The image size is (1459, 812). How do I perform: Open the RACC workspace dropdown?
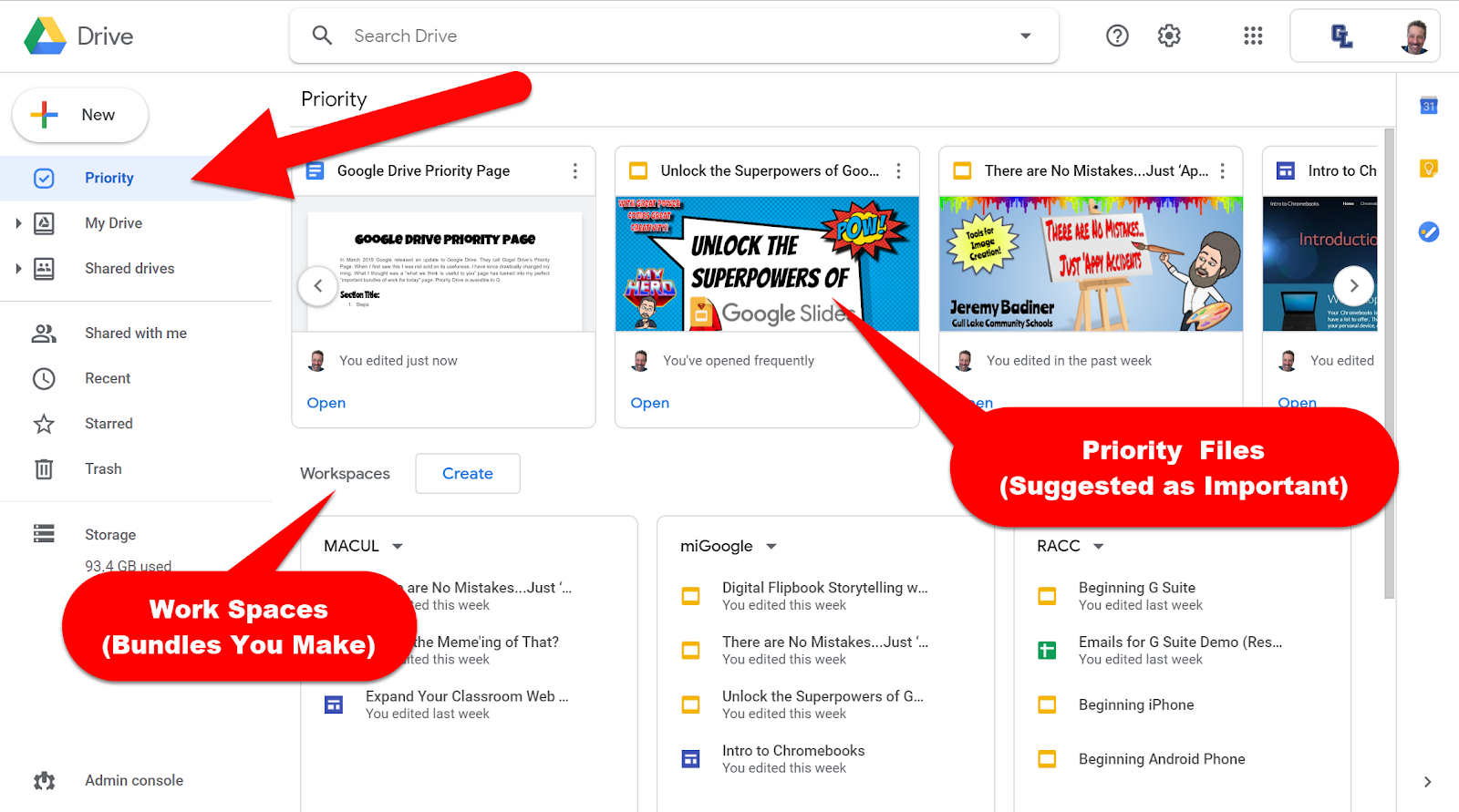(1098, 546)
